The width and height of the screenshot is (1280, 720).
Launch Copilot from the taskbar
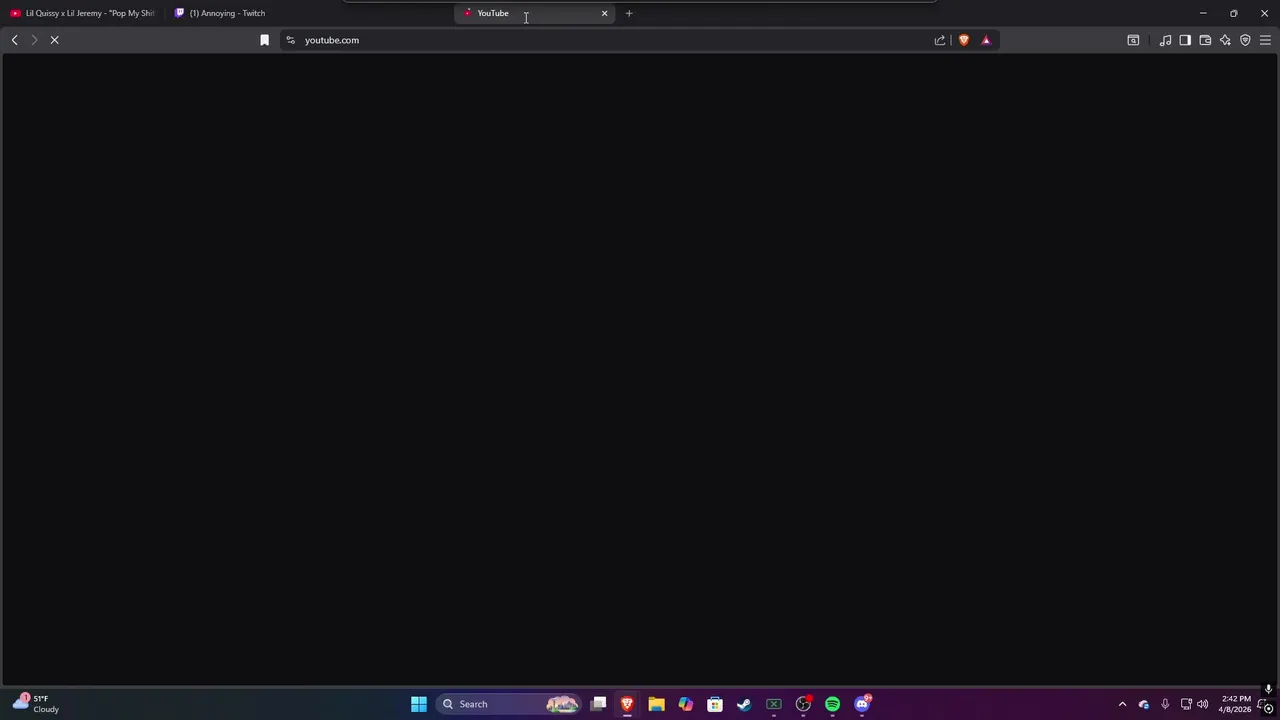point(685,704)
